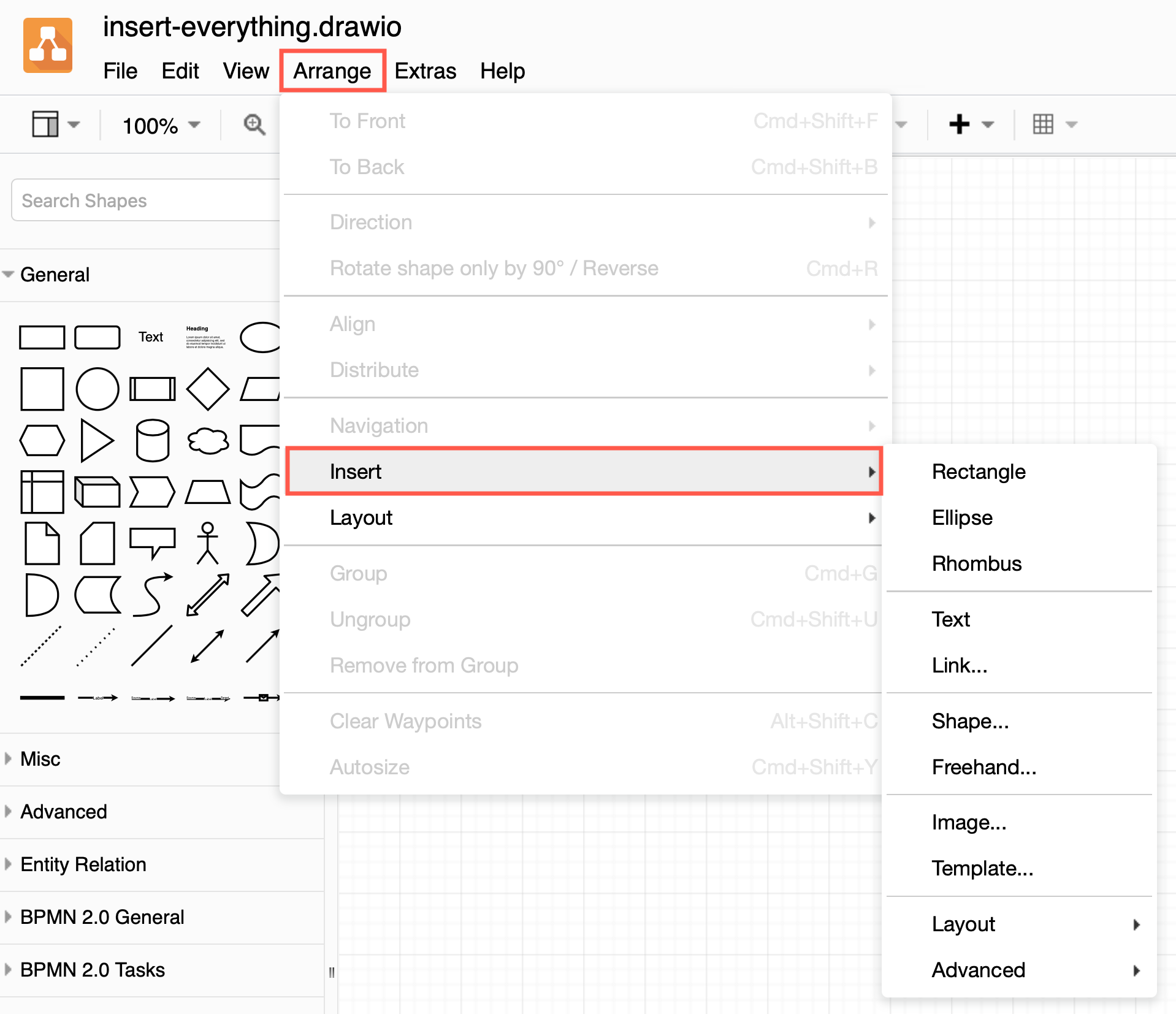Viewport: 1176px width, 1014px height.
Task: Select the diamond shape in General palette
Action: point(208,388)
